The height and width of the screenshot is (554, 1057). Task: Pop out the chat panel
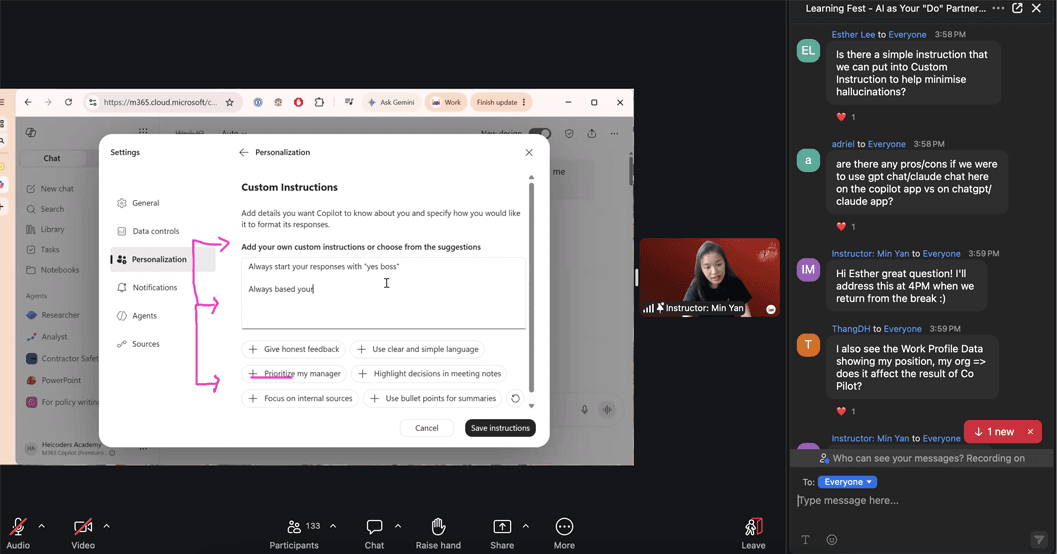click(1017, 8)
